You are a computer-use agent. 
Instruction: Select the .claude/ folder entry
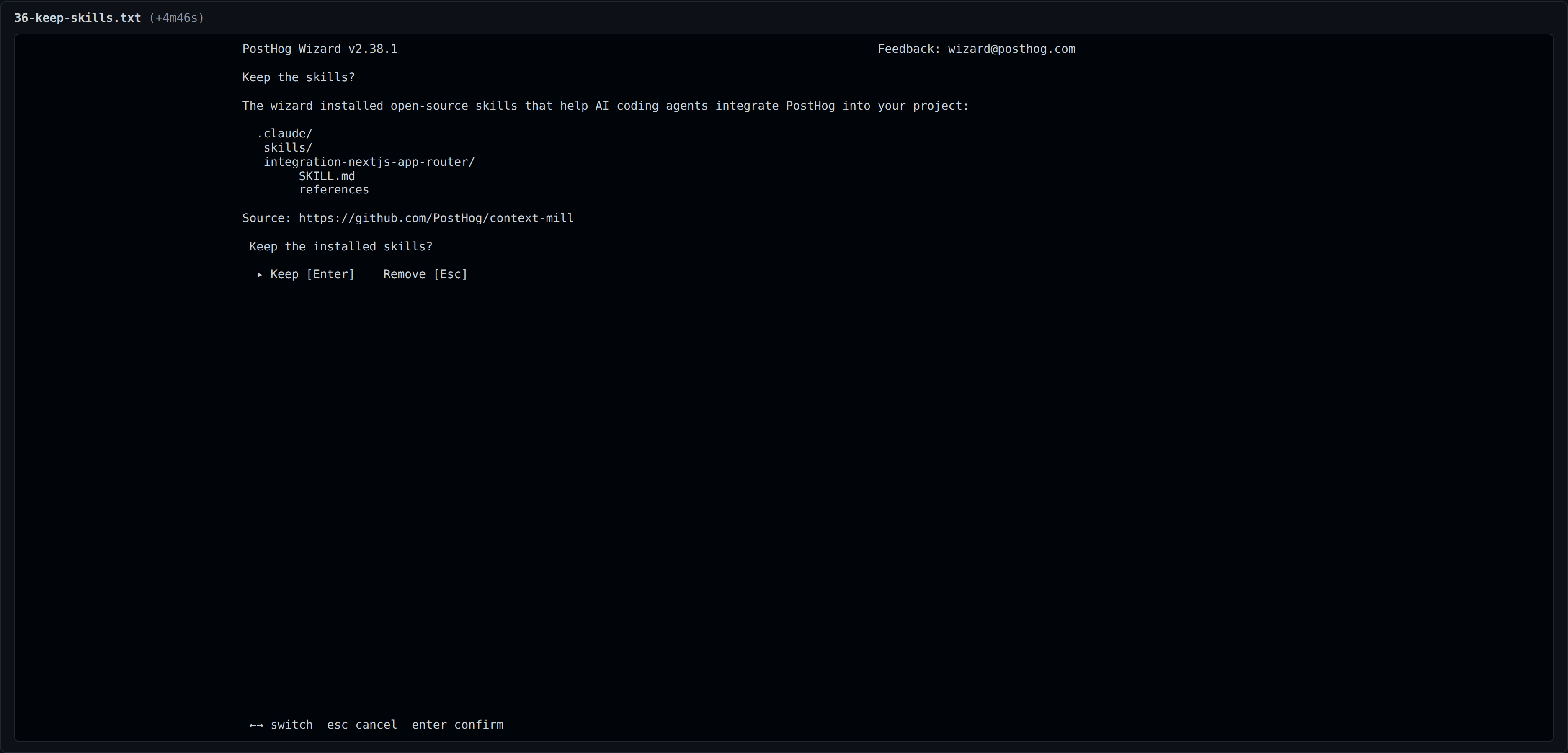point(285,133)
